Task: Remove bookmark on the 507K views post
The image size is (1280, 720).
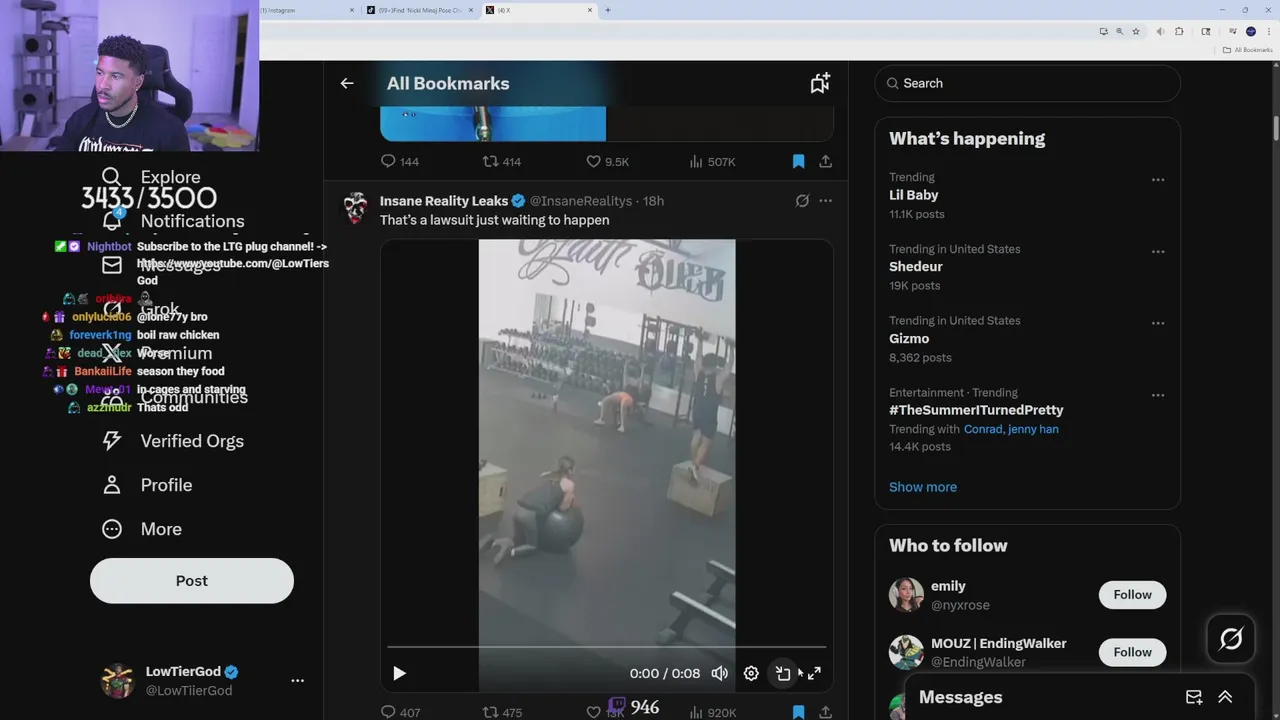Action: click(x=798, y=161)
